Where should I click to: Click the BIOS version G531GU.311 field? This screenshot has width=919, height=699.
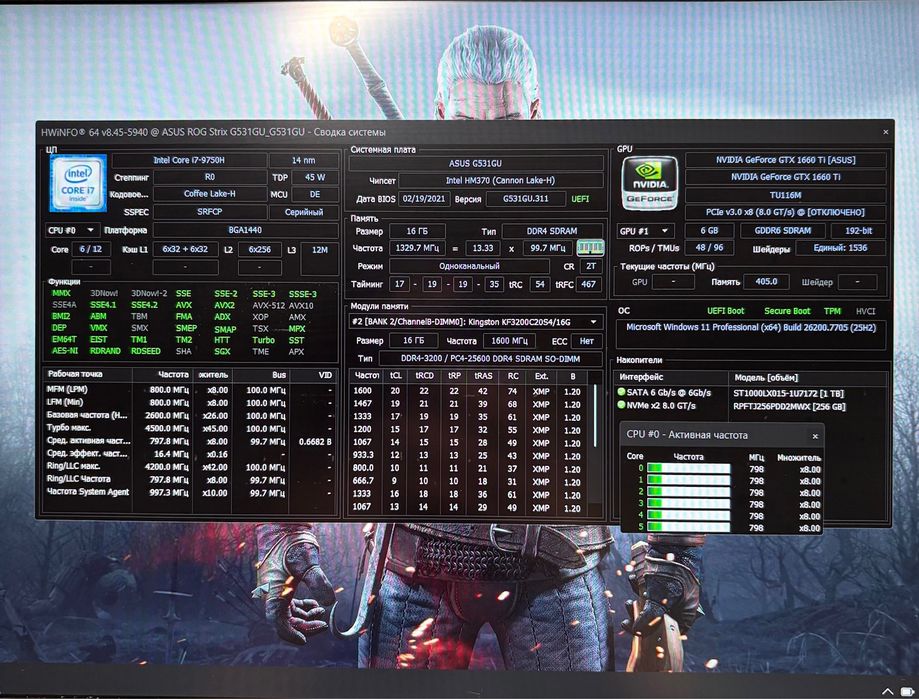526,199
